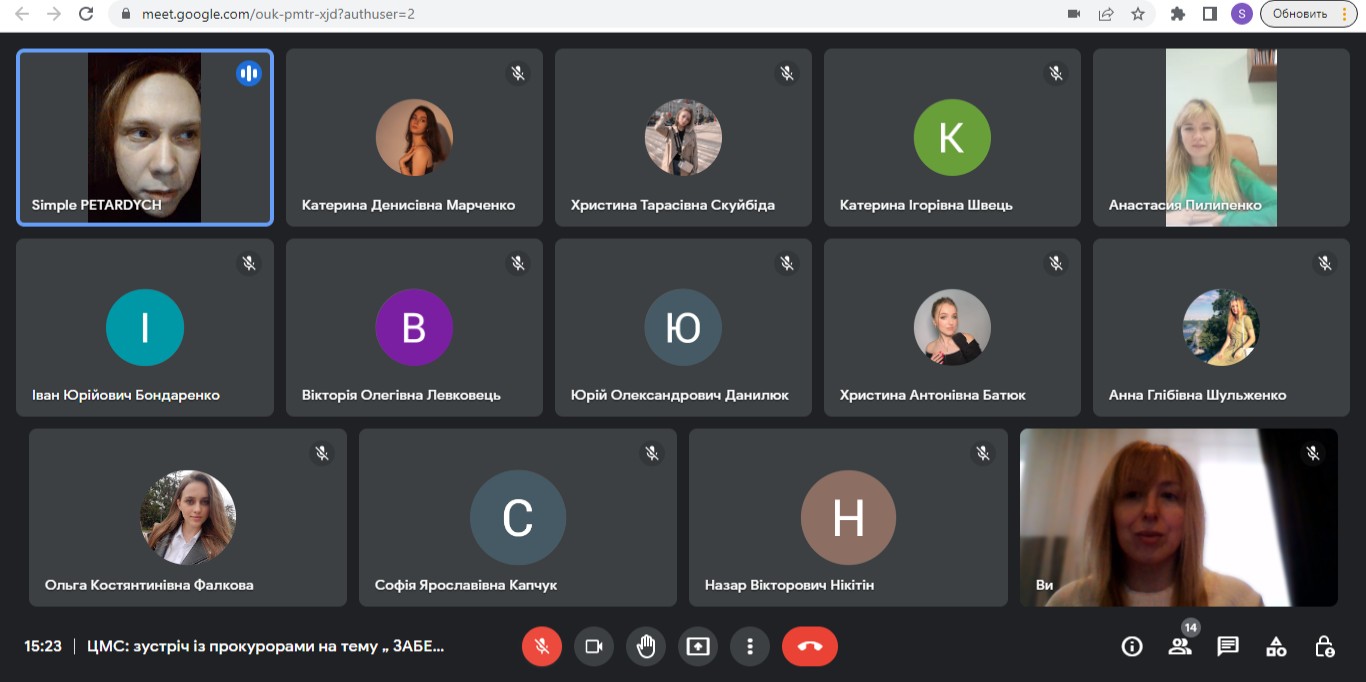Bookmark this page with the star icon
The width and height of the screenshot is (1366, 682).
point(1138,14)
